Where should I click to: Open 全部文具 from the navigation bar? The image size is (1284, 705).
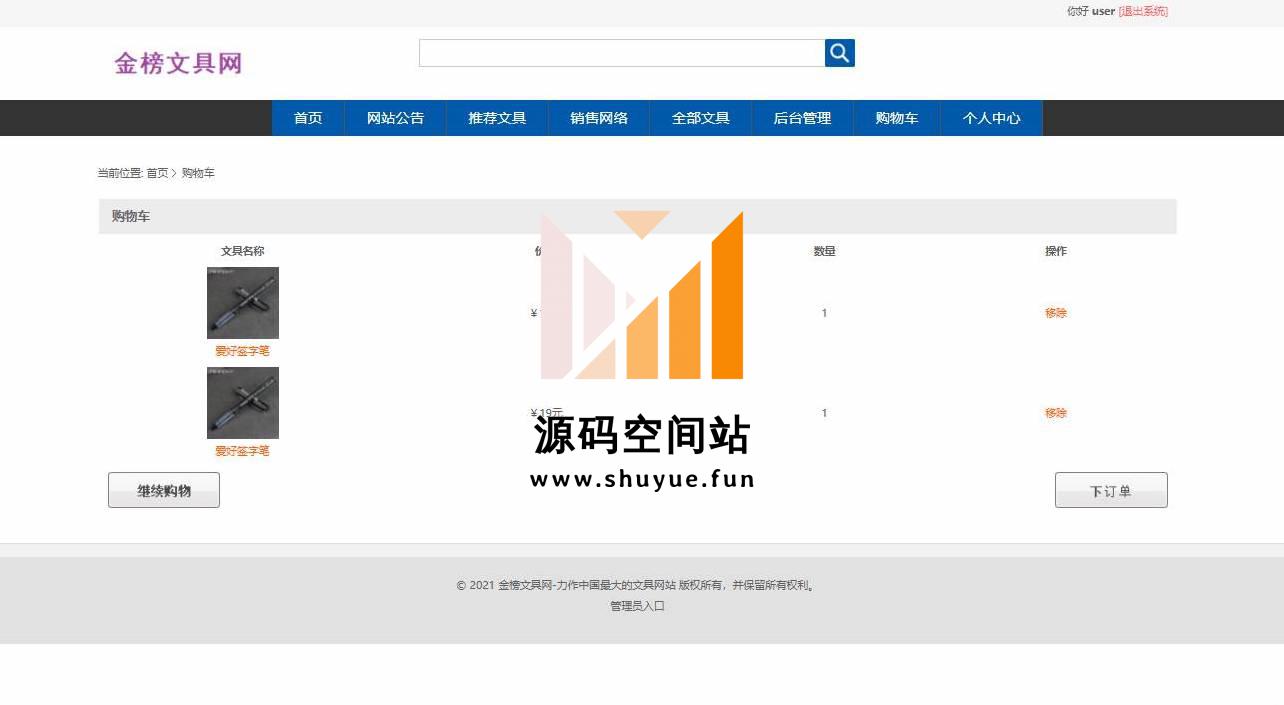(700, 118)
